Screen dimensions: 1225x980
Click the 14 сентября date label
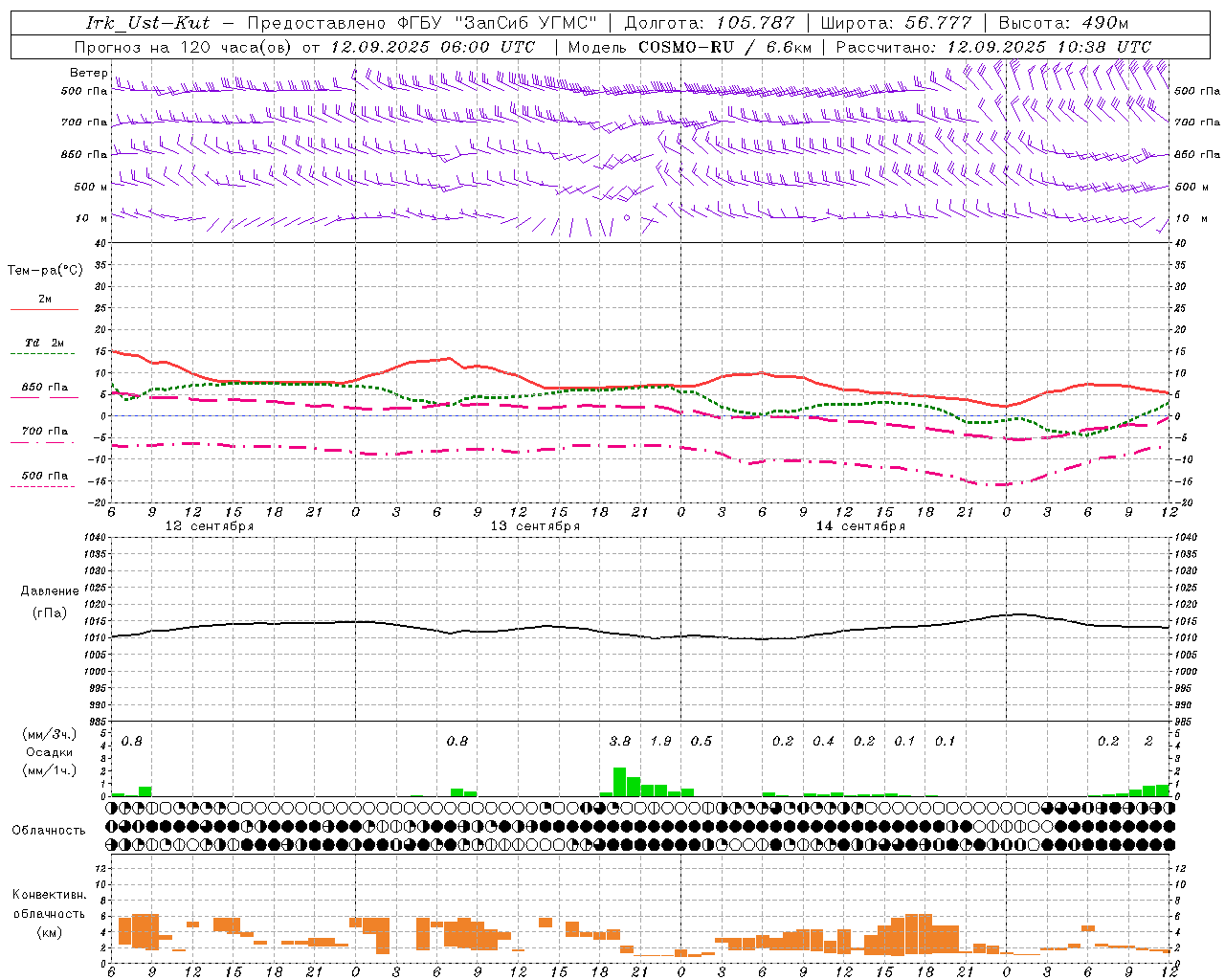[860, 526]
